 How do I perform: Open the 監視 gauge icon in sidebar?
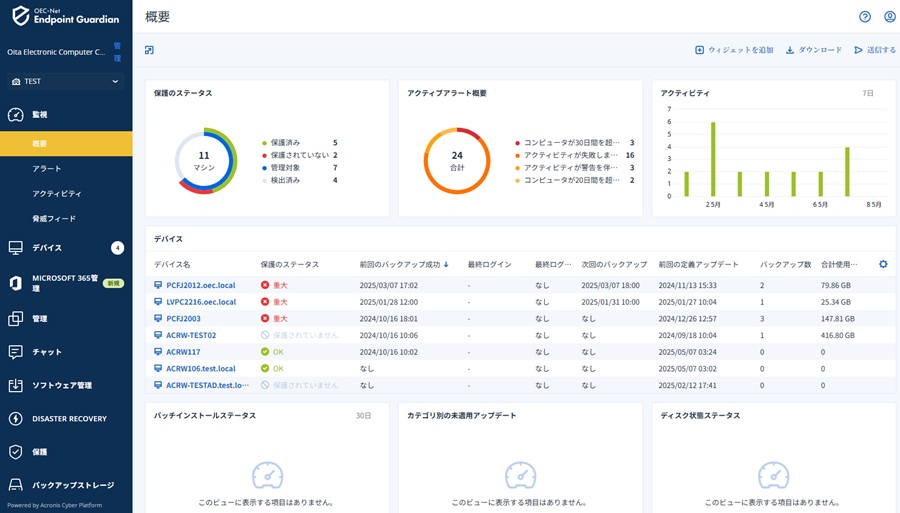click(x=15, y=115)
